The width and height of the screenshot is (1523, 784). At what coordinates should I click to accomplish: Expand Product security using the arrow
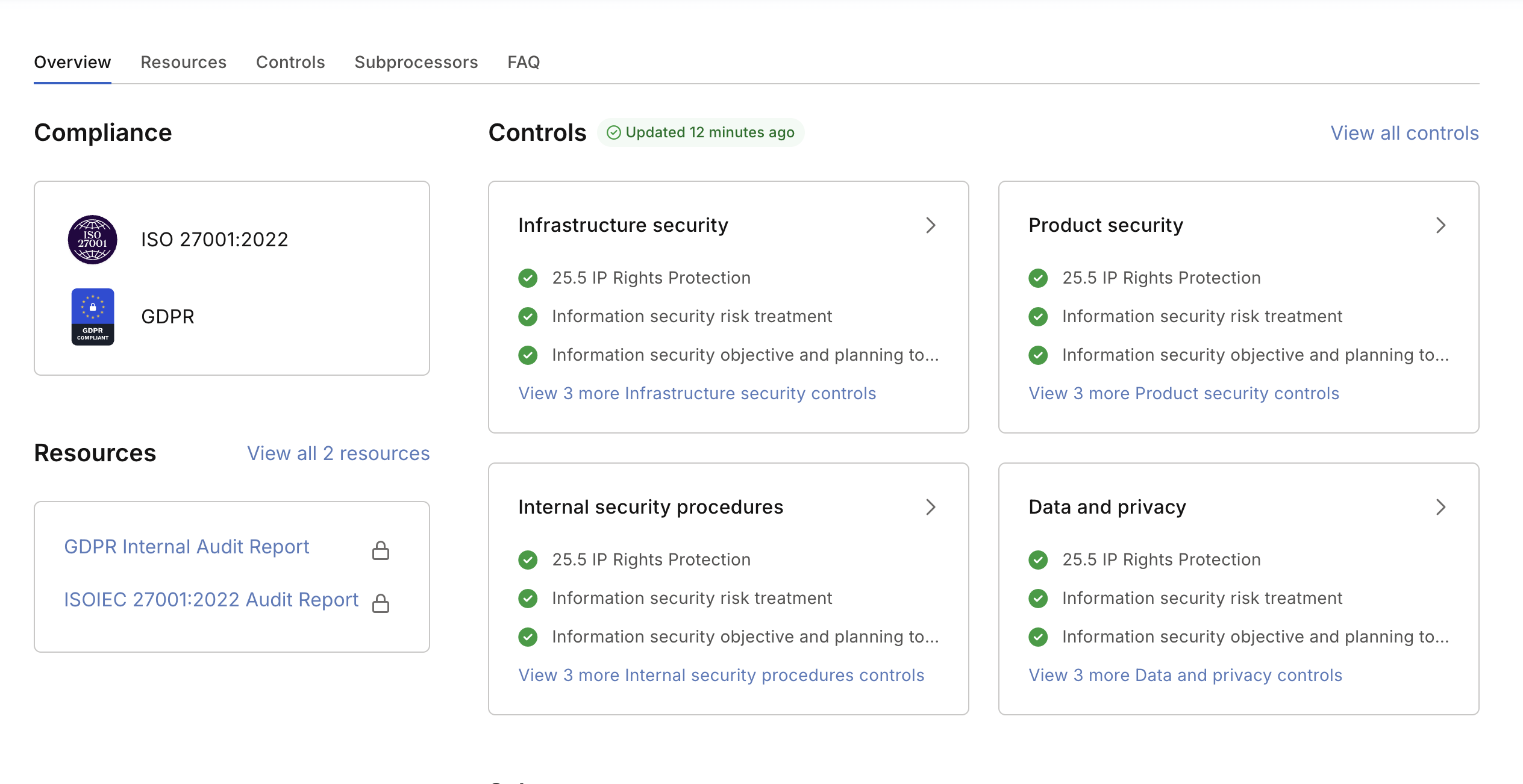pos(1440,225)
